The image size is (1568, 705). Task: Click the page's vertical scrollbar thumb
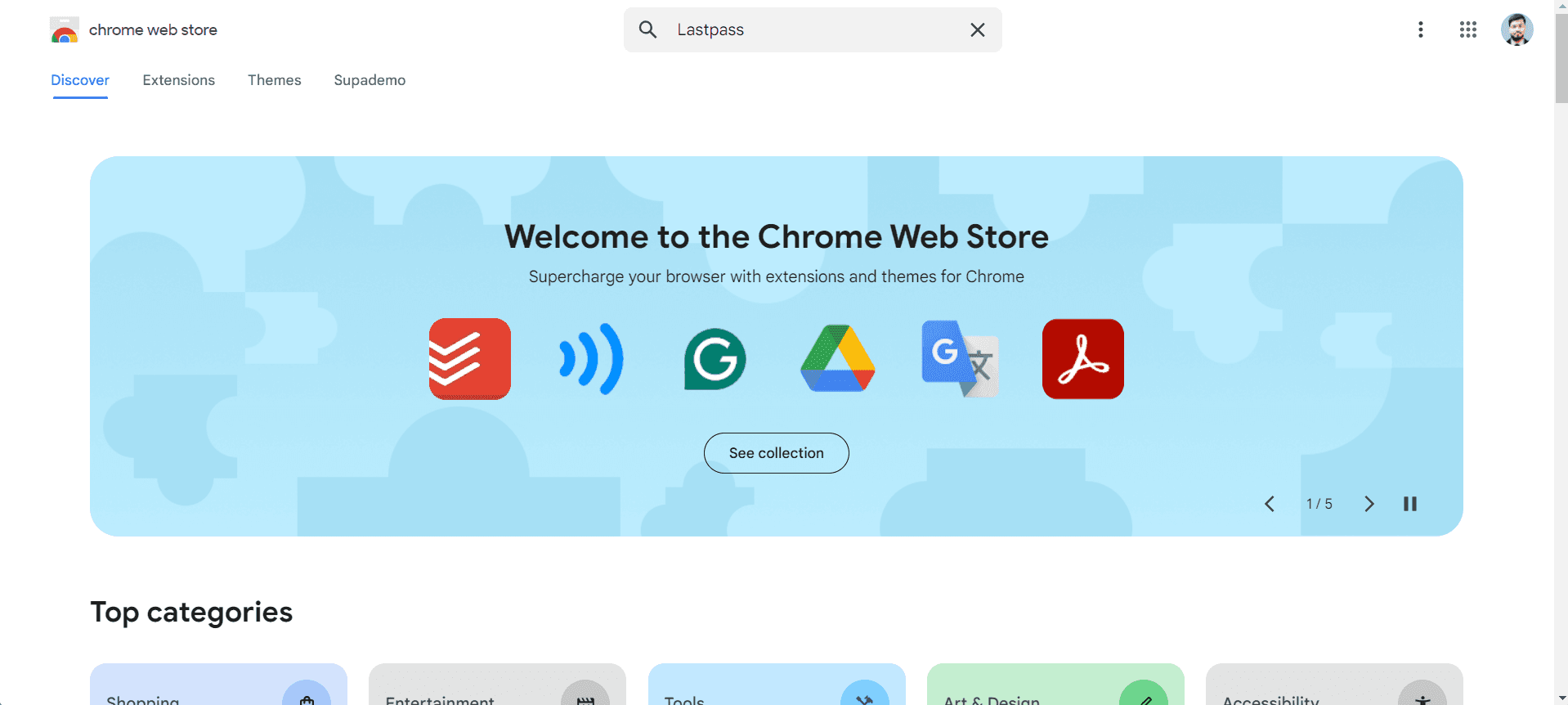pyautogui.click(x=1561, y=57)
